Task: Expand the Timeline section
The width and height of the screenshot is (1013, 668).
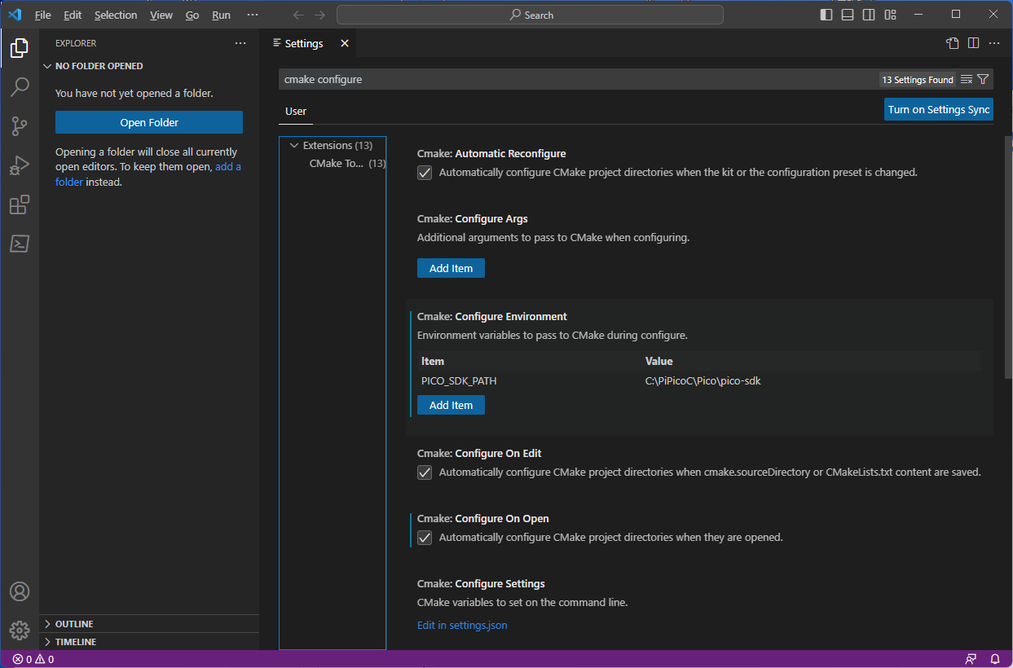Action: (149, 642)
